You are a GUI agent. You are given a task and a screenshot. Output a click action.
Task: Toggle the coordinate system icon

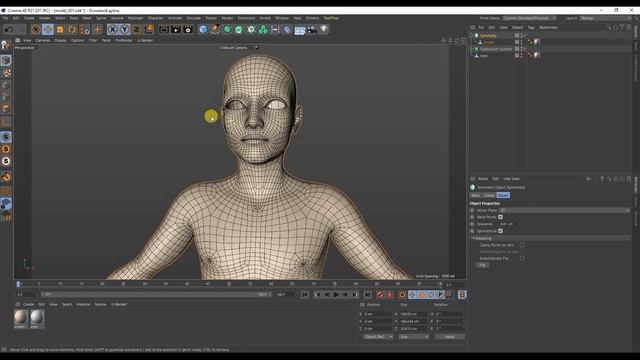click(149, 29)
